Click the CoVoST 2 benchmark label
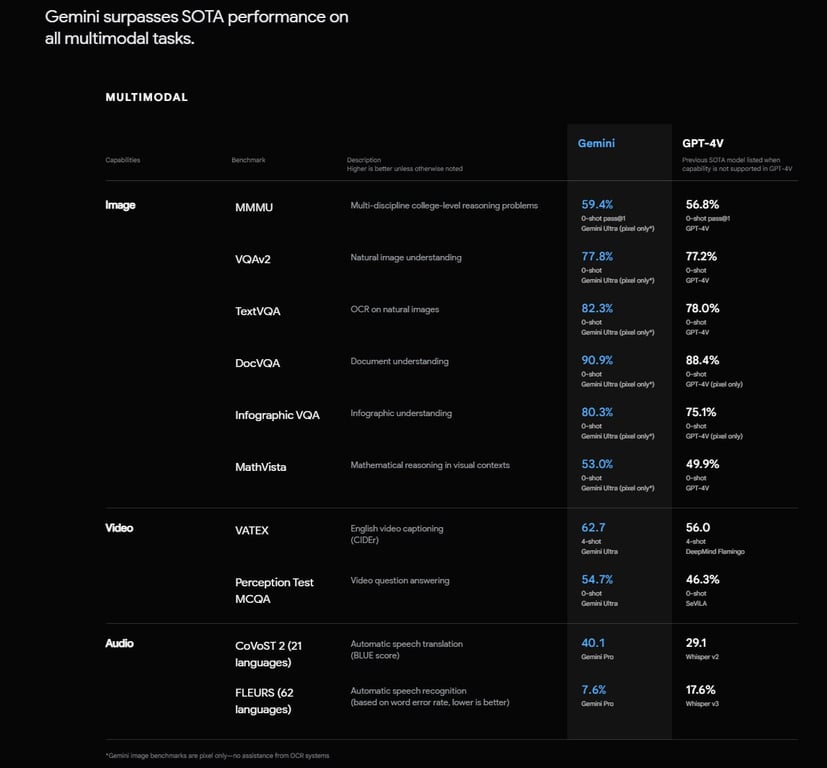The image size is (827, 768). [268, 654]
